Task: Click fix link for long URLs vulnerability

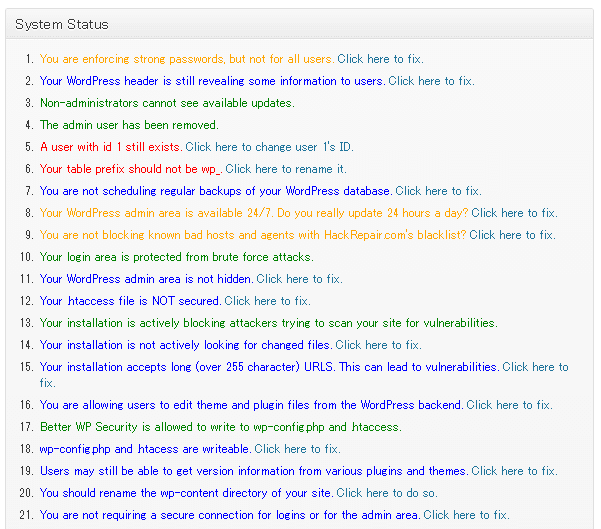Action: pos(535,367)
